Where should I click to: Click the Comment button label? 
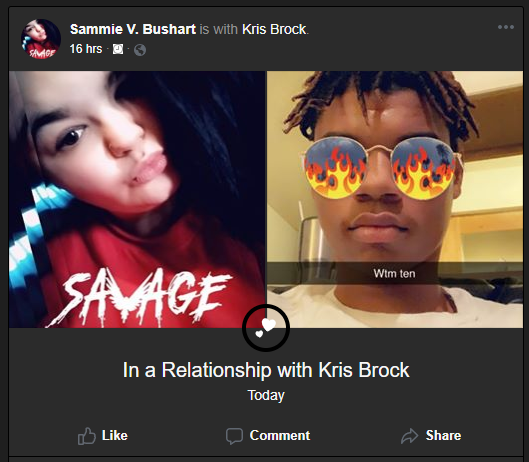coord(280,436)
